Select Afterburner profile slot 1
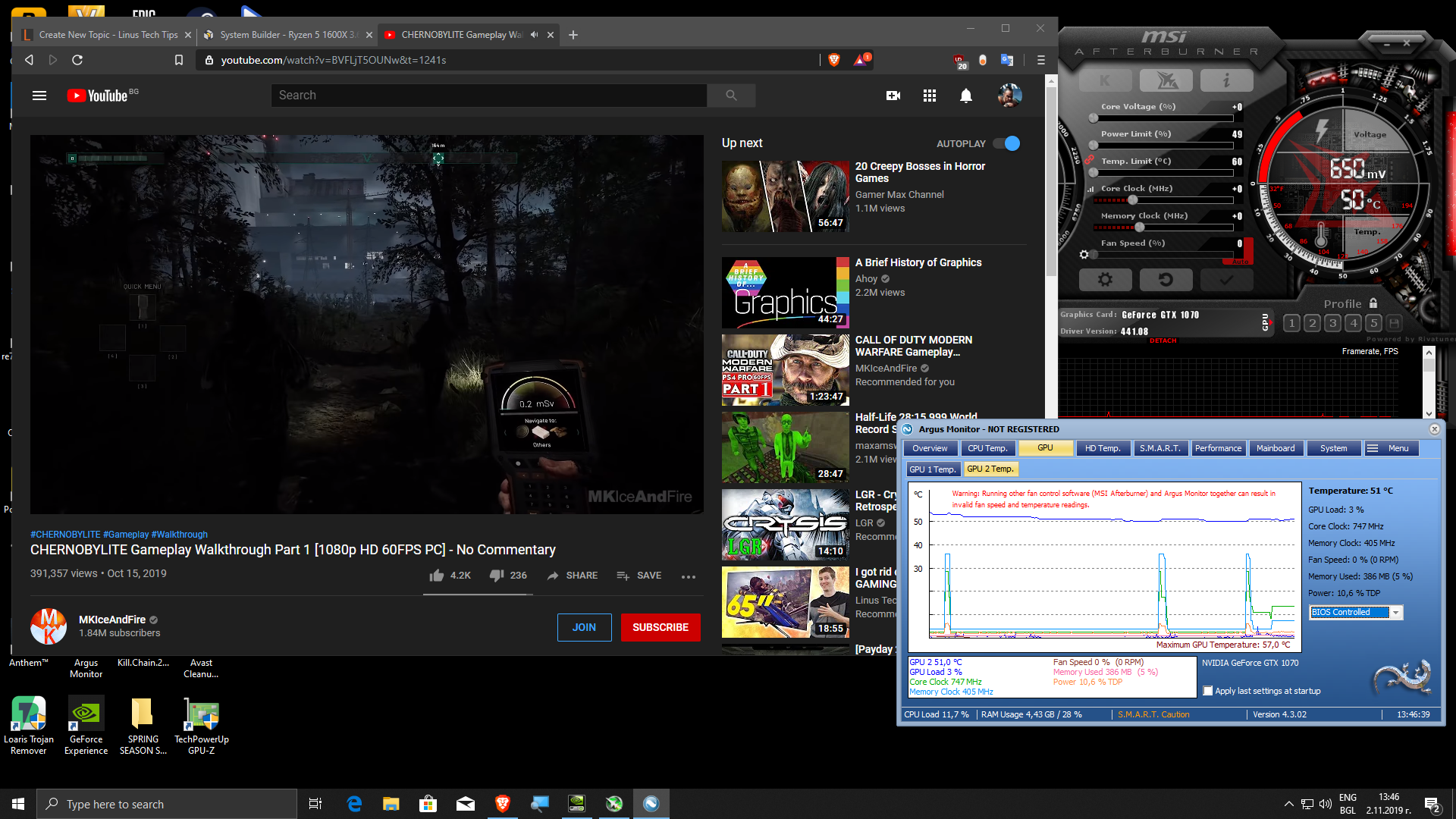 pyautogui.click(x=1292, y=323)
